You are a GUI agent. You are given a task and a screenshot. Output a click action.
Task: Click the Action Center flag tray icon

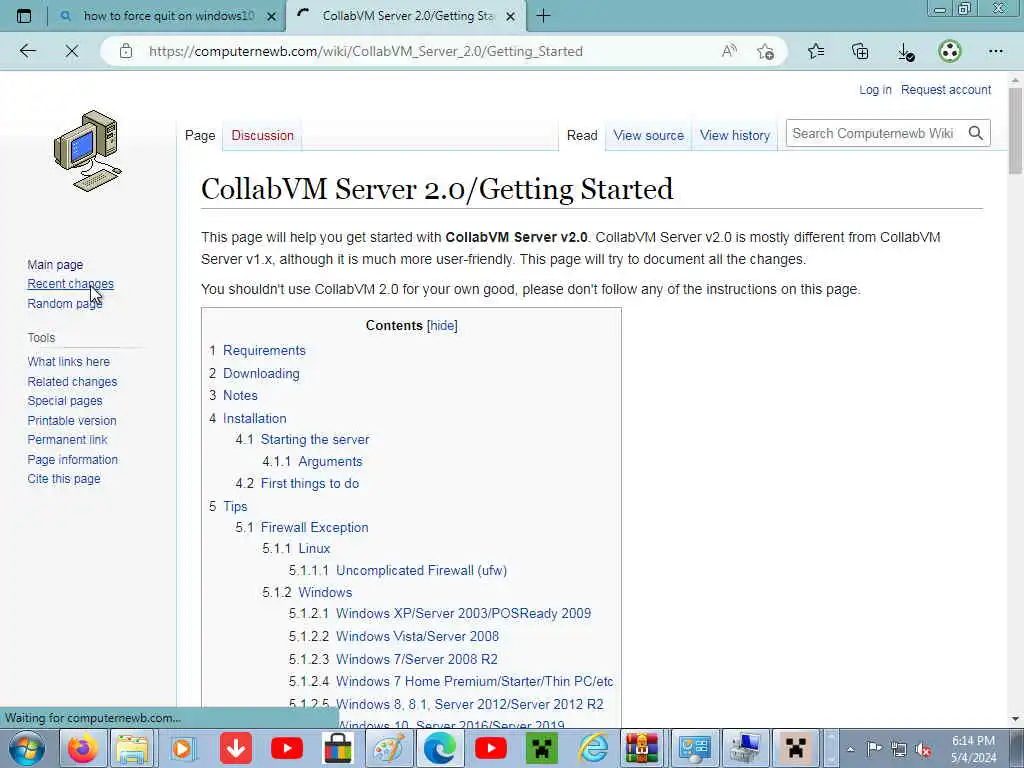874,749
